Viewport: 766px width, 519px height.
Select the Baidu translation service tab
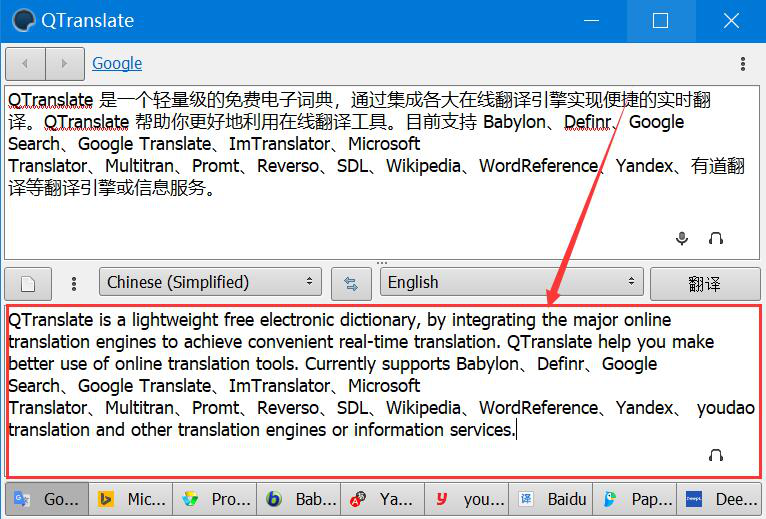[551, 499]
